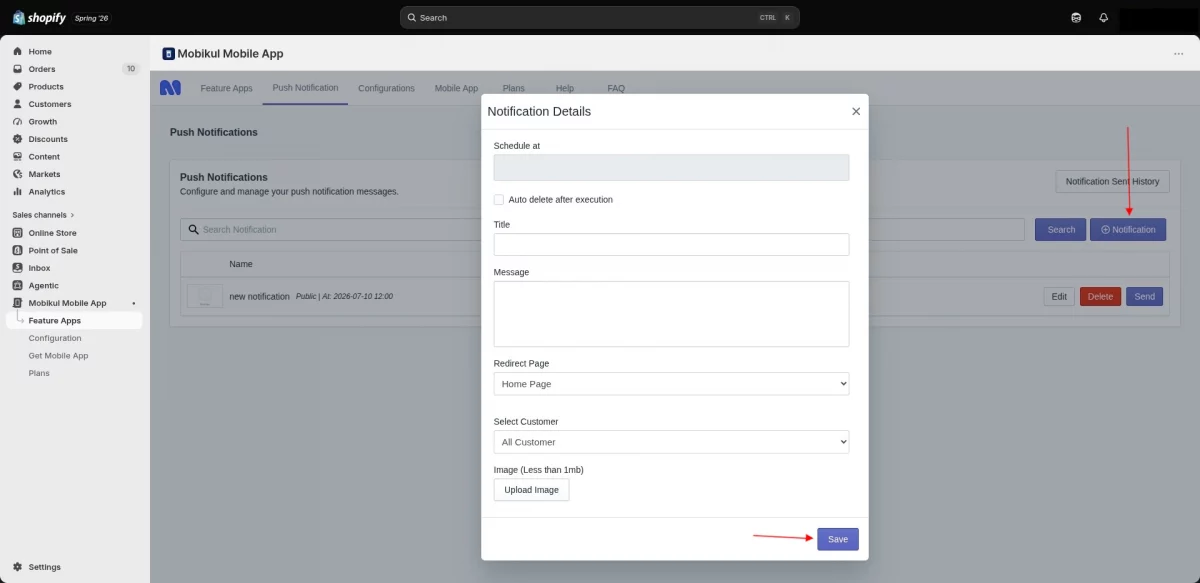Image resolution: width=1200 pixels, height=583 pixels.
Task: Click the store icon beside the bell
Action: 1076,17
